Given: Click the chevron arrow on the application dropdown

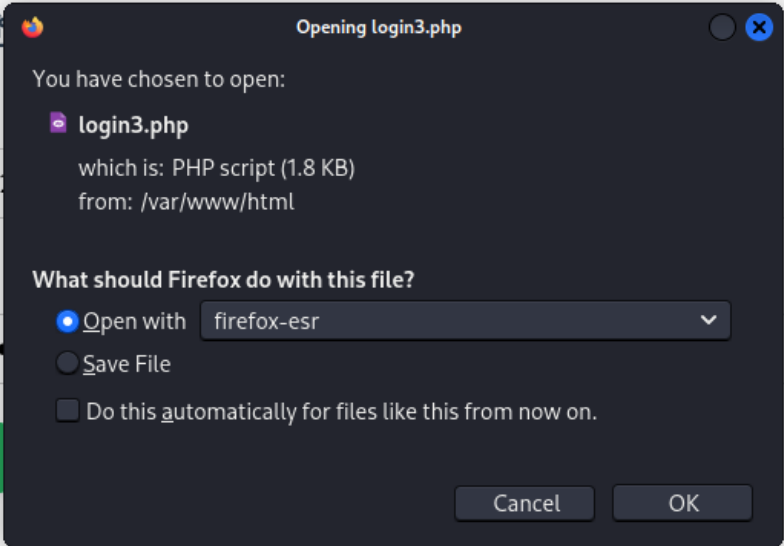Looking at the screenshot, I should (x=709, y=321).
